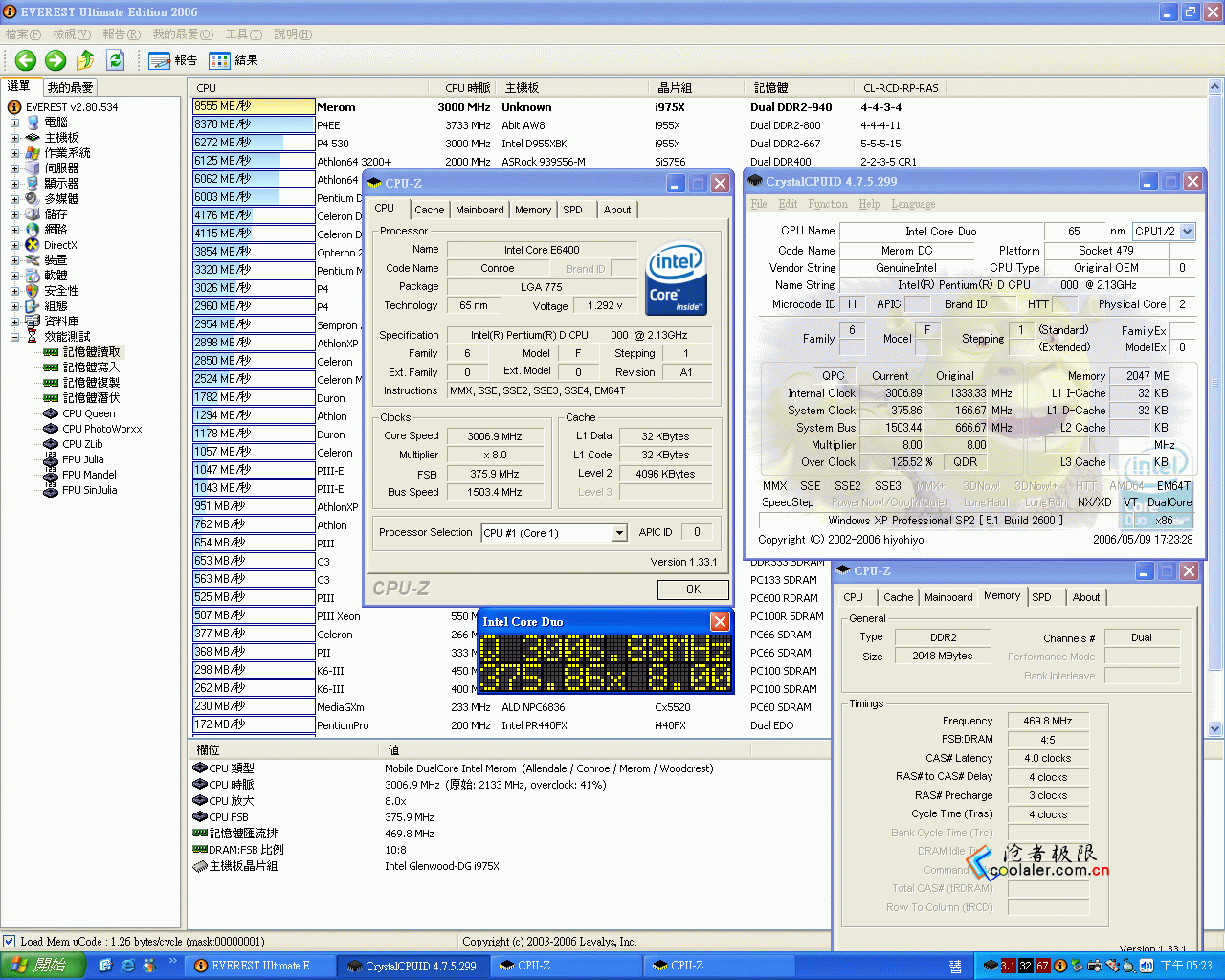Select the FPU SinJulia tree item

90,490
